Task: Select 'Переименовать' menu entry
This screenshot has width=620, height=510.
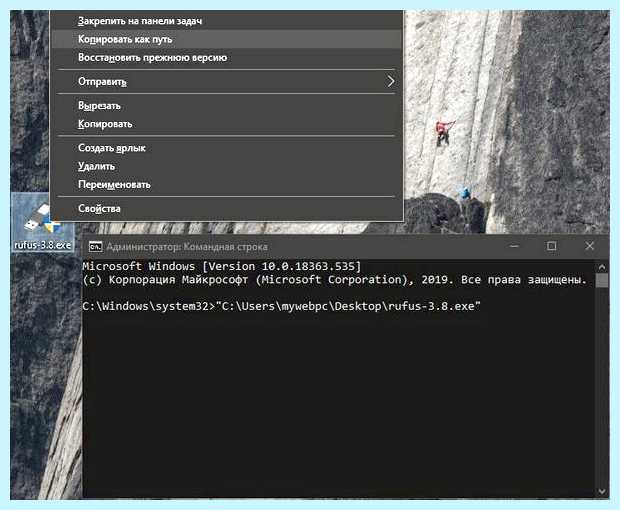Action: pyautogui.click(x=227, y=185)
